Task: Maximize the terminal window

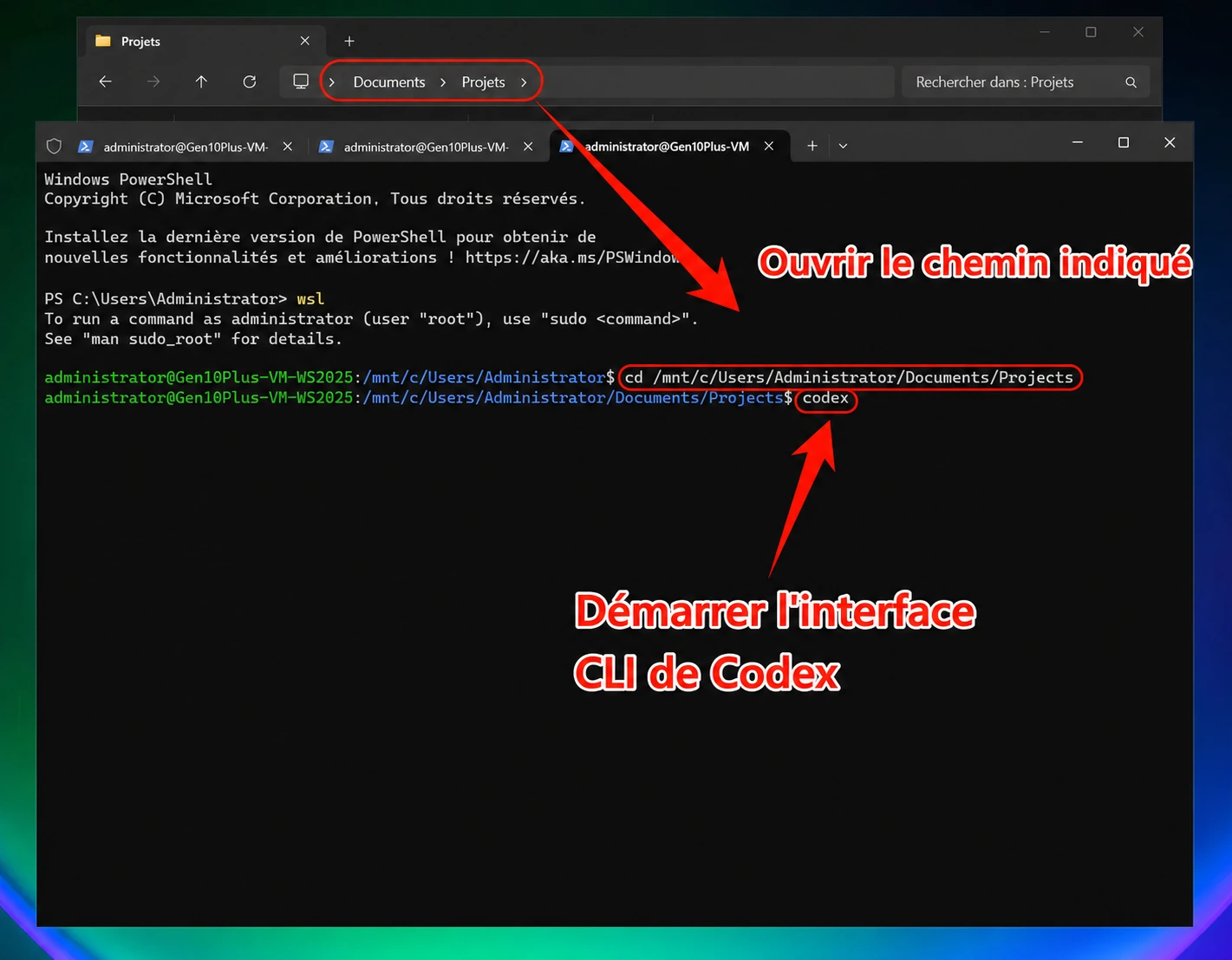Action: click(x=1124, y=142)
